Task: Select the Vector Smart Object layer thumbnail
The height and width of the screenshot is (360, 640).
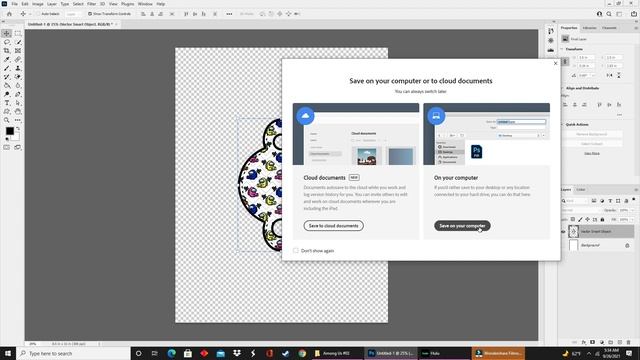Action: point(573,231)
